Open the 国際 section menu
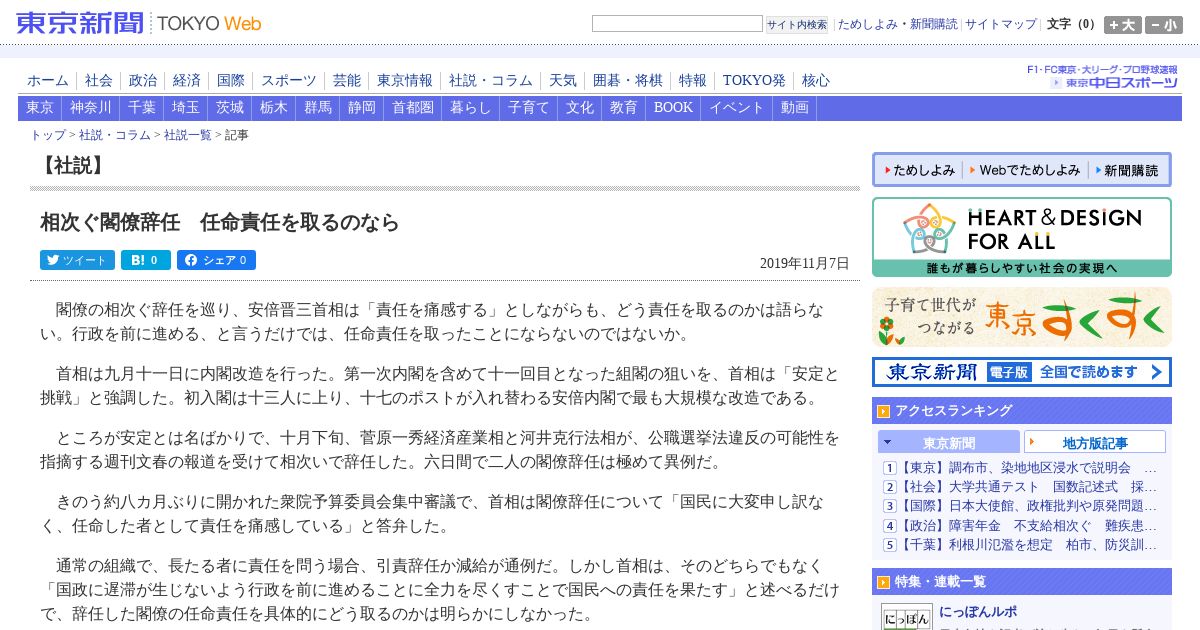This screenshot has width=1200, height=630. click(x=231, y=81)
